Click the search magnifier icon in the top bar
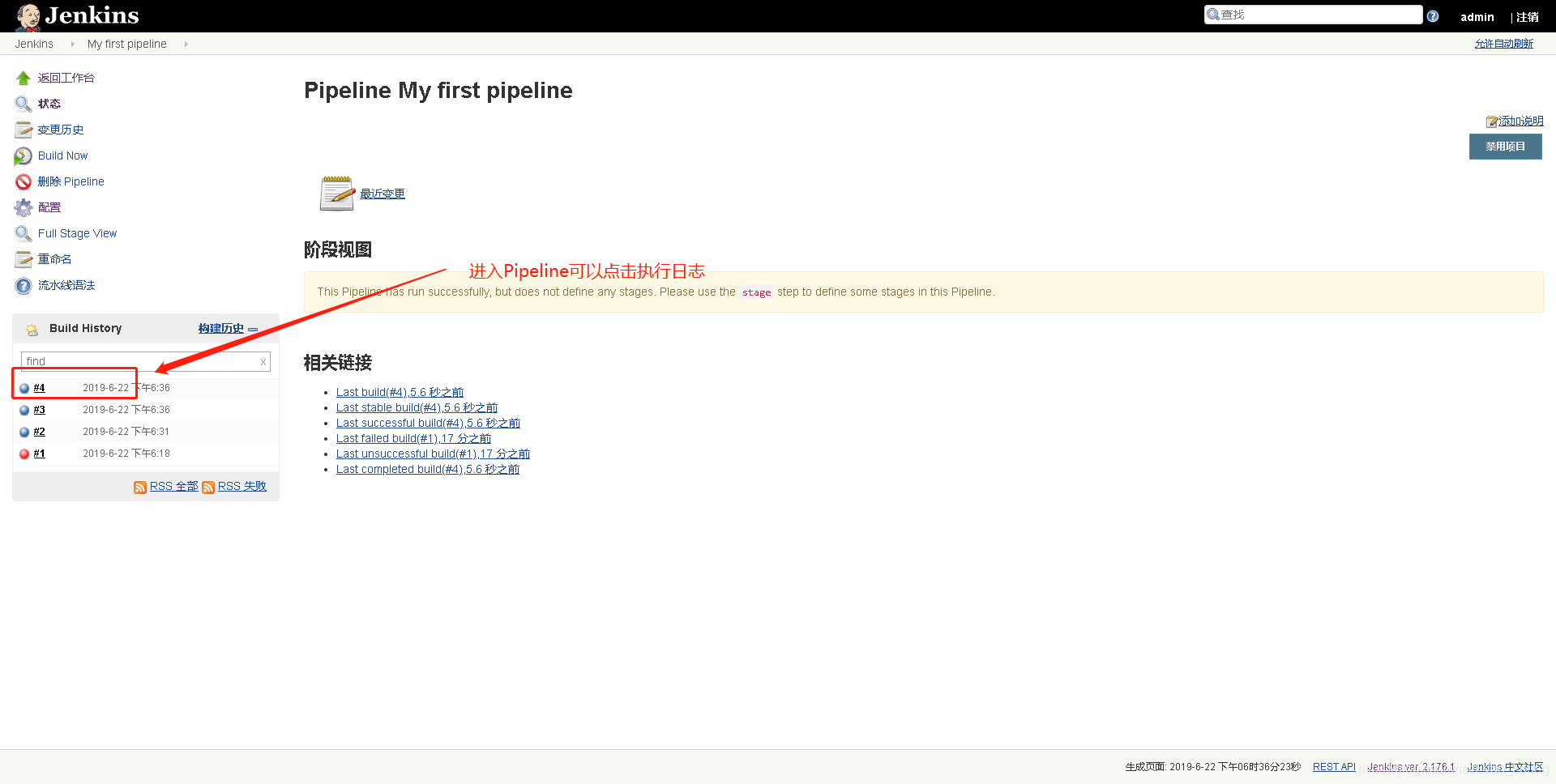This screenshot has width=1556, height=784. tap(1213, 15)
